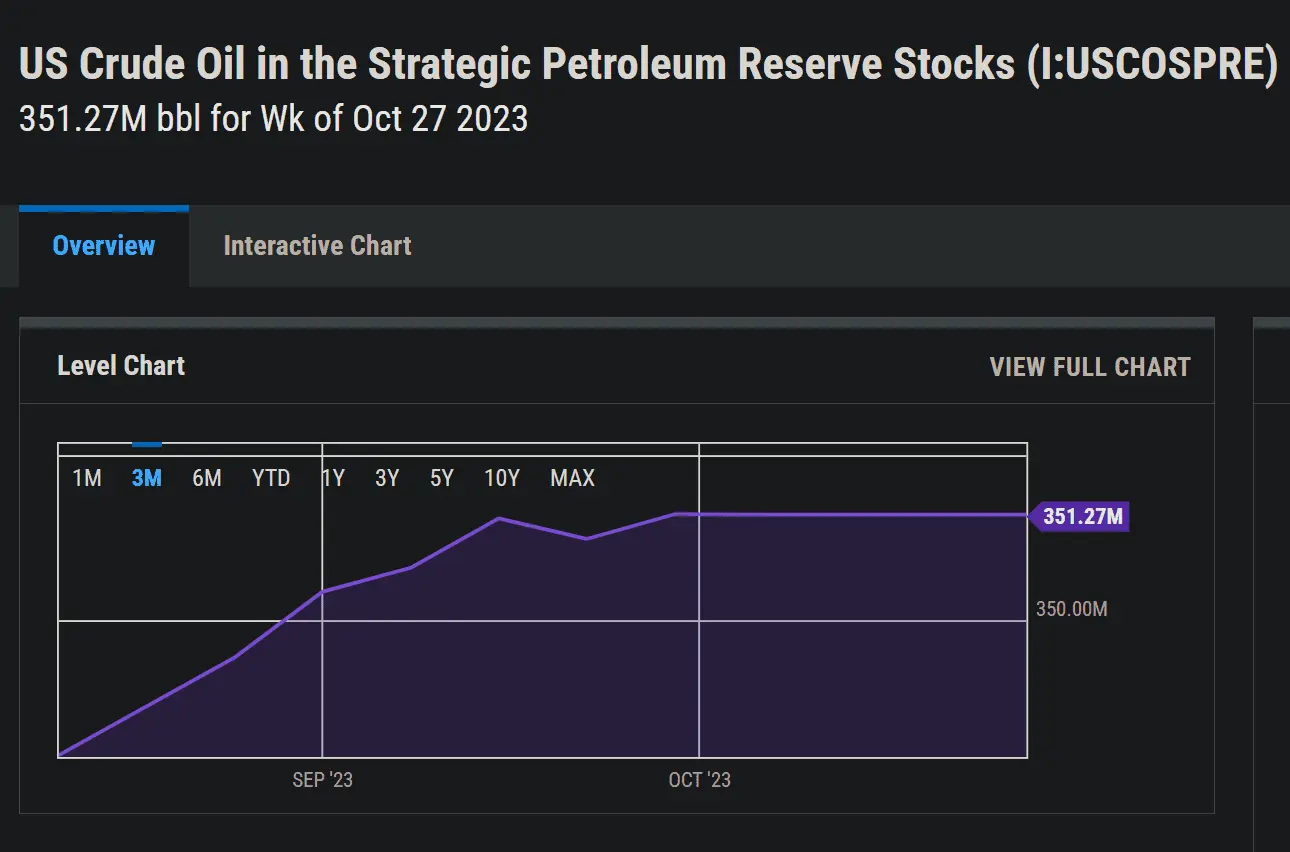Select the 3M time range

(147, 478)
